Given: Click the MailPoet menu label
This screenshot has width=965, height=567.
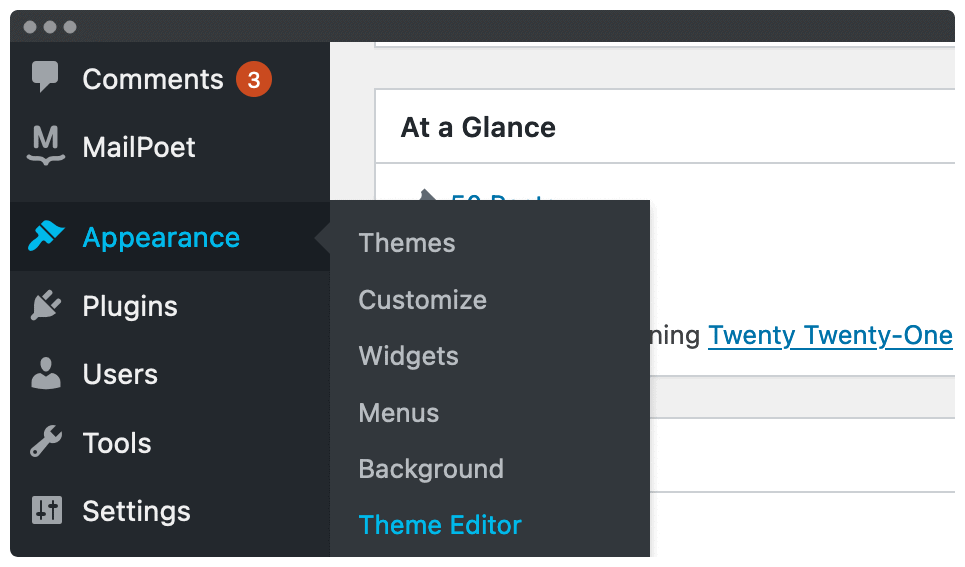Looking at the screenshot, I should coord(138,147).
